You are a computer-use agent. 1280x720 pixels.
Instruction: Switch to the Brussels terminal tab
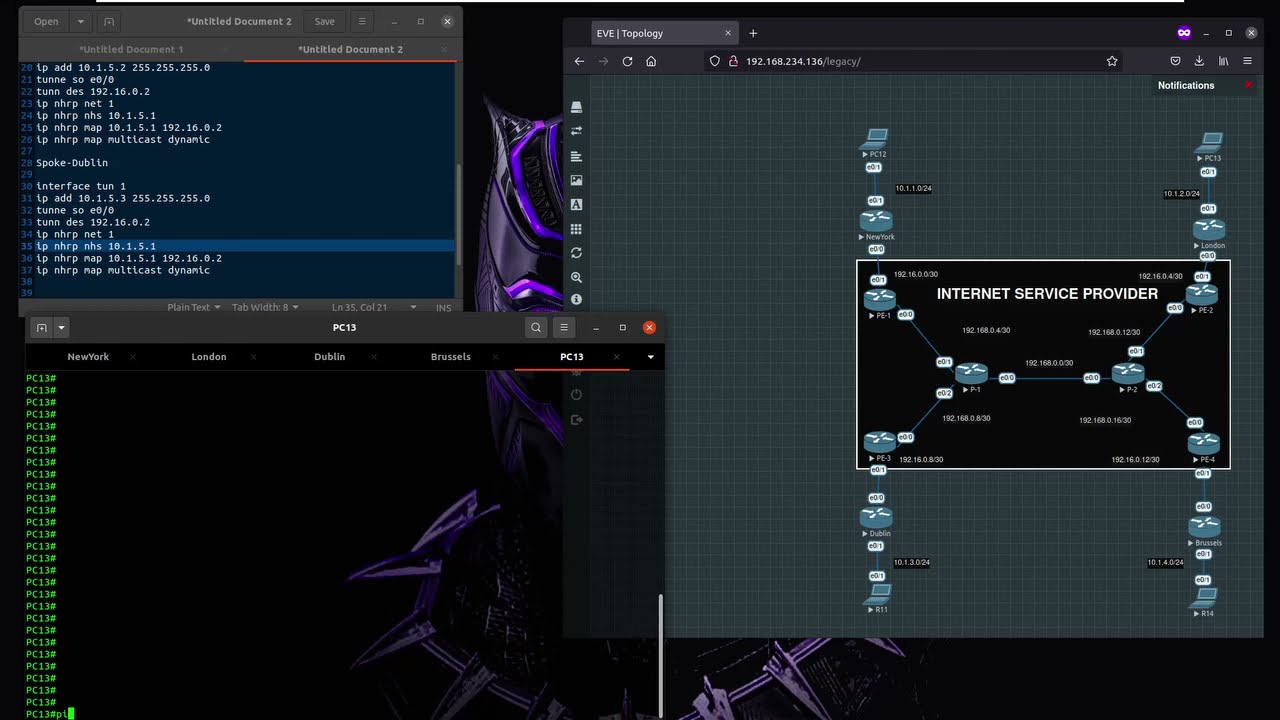(451, 356)
